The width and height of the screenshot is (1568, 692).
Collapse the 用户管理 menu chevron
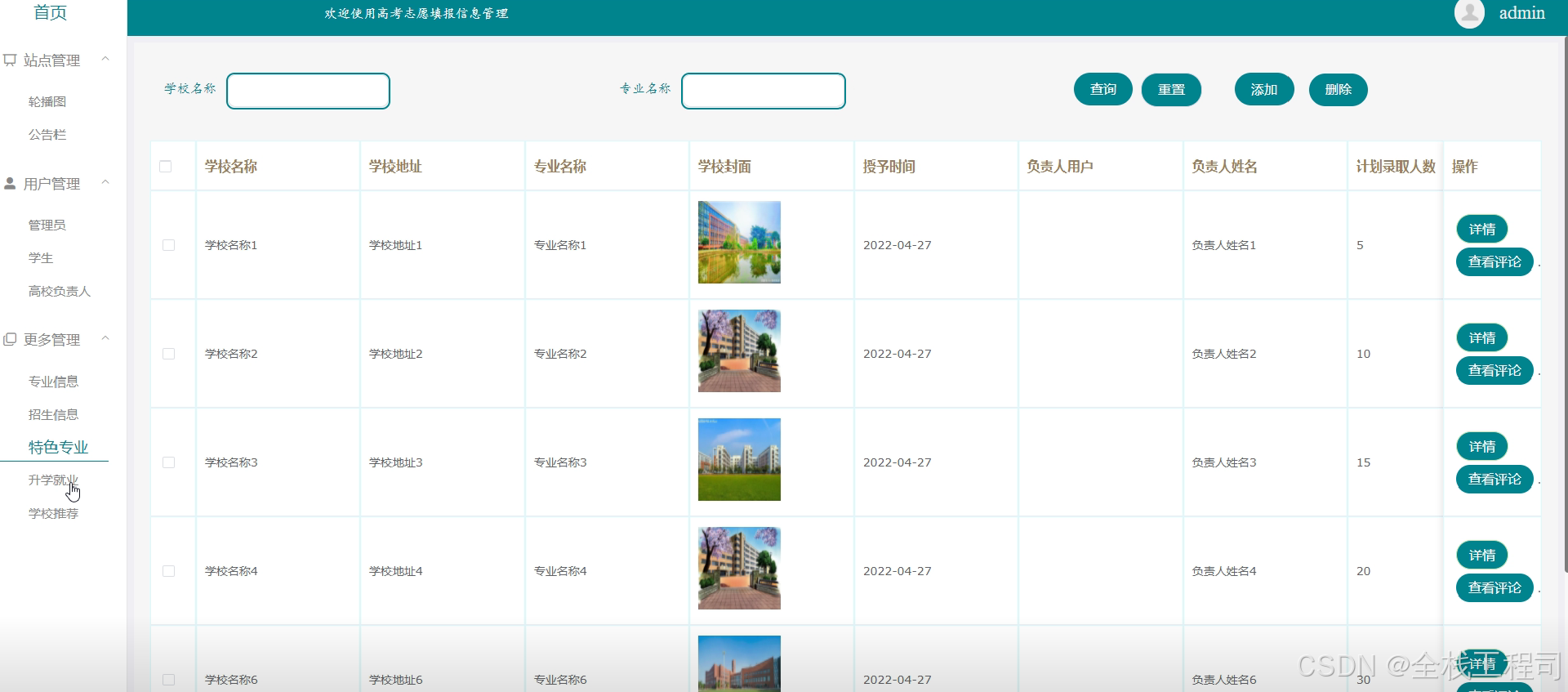(105, 182)
